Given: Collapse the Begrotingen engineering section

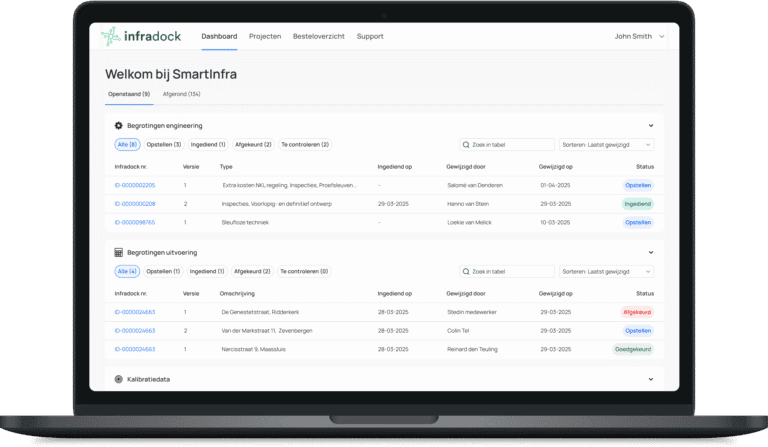Looking at the screenshot, I should [651, 126].
